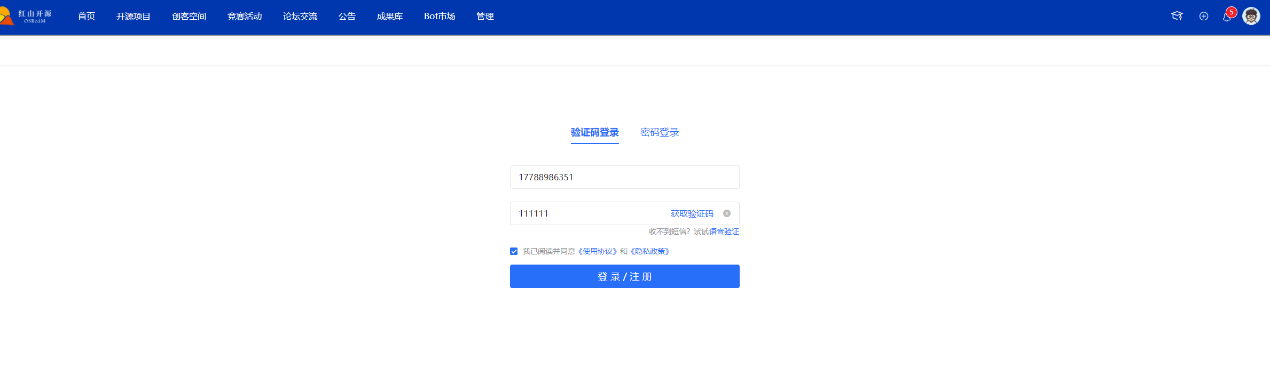
Task: Click the 获取验证码 link
Action: 692,213
